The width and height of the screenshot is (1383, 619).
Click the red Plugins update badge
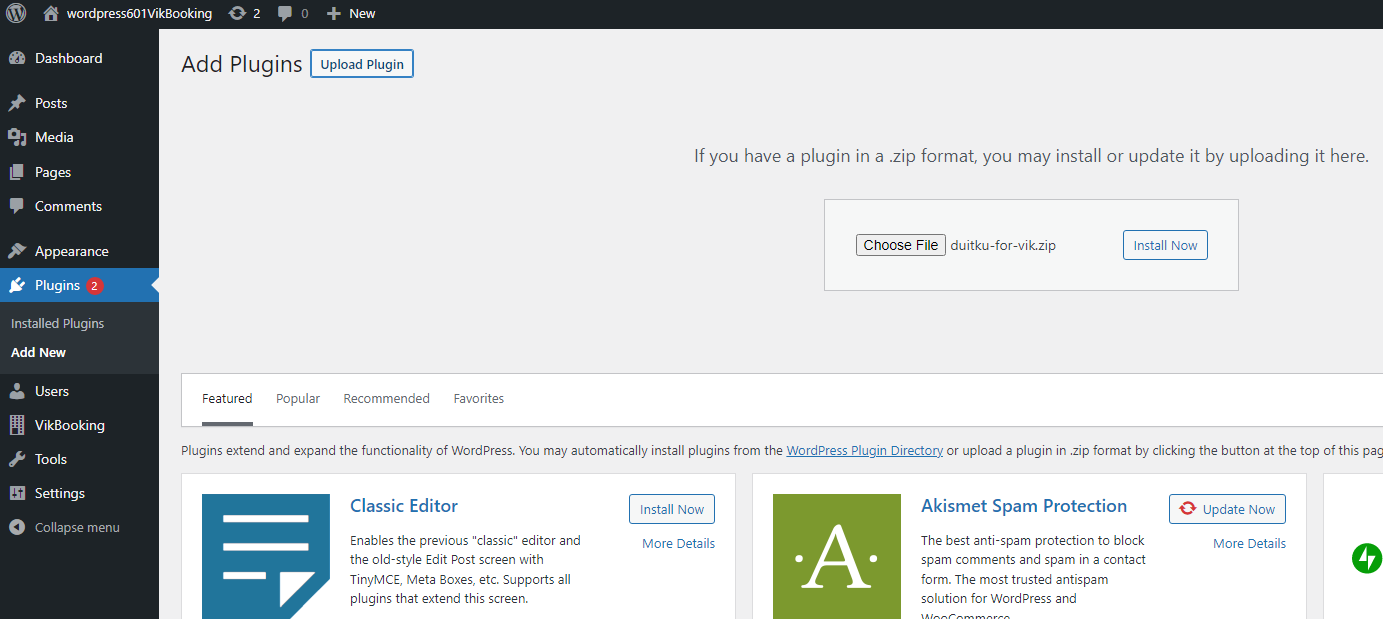94,286
